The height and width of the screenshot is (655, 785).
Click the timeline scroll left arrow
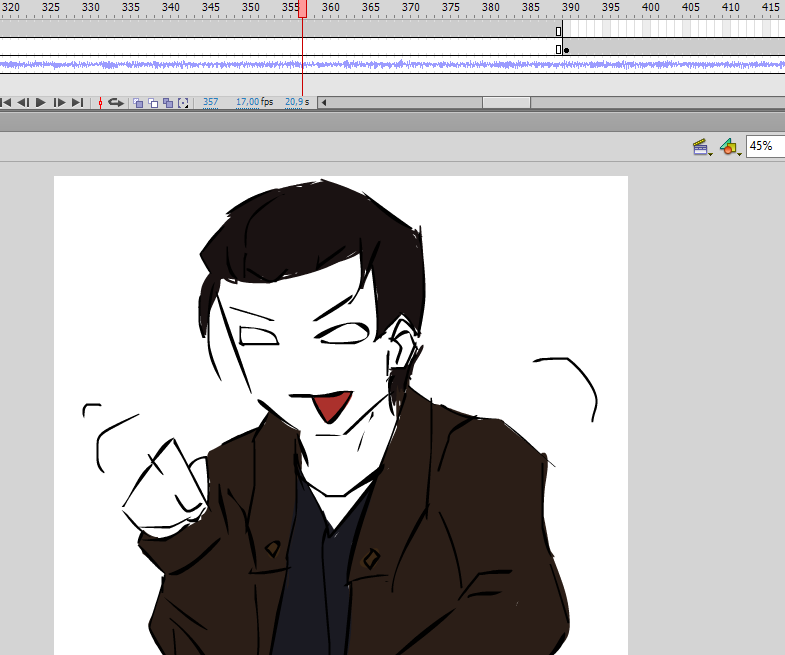click(x=323, y=102)
